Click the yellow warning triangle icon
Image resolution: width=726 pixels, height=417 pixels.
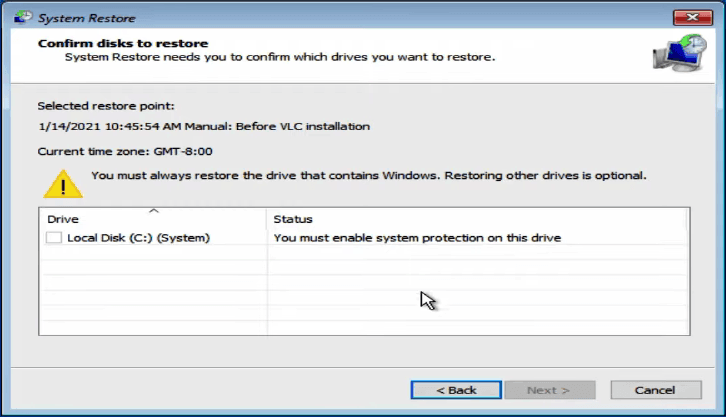pyautogui.click(x=62, y=182)
